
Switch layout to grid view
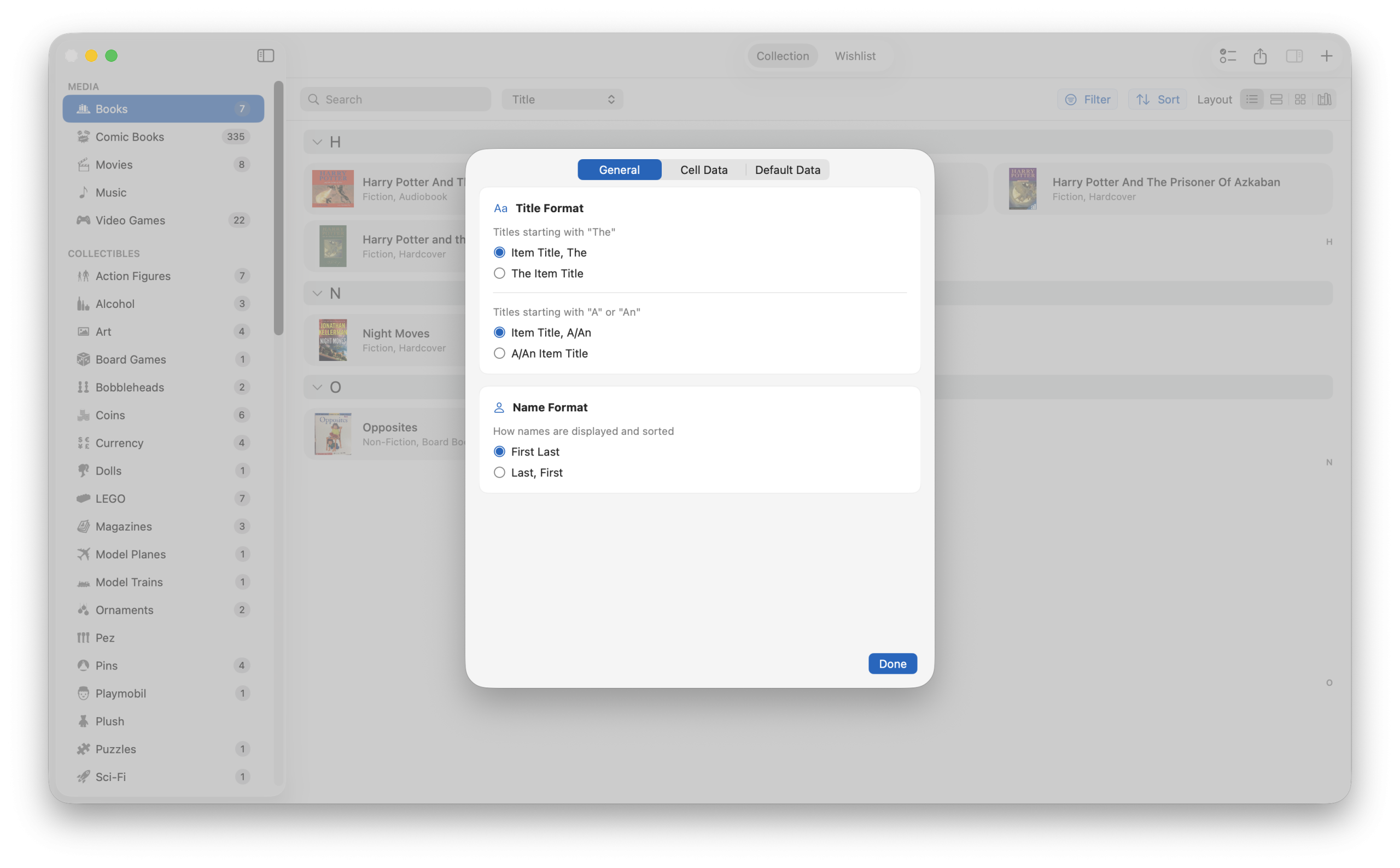tap(1300, 99)
